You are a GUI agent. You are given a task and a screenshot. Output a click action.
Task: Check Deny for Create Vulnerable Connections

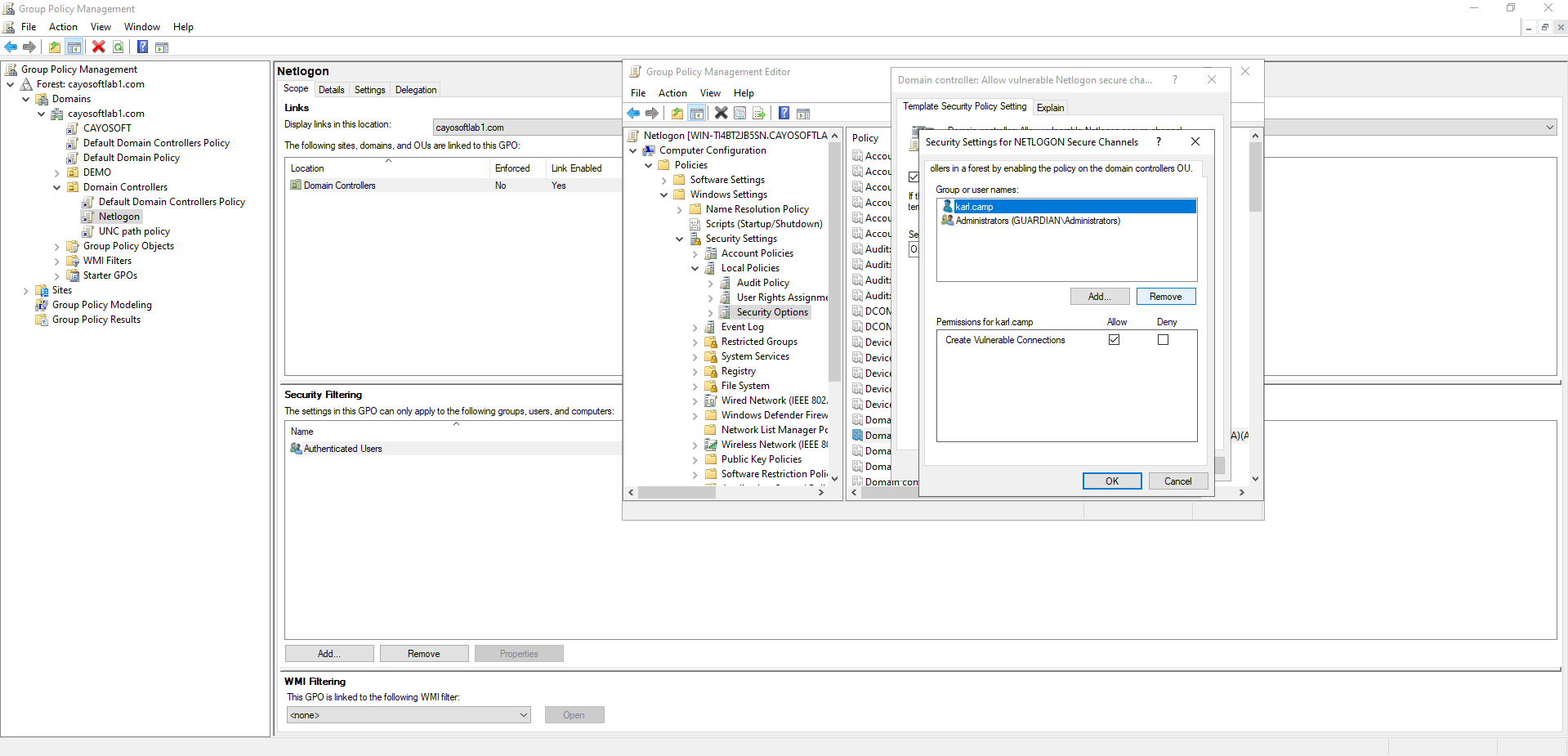pos(1163,340)
